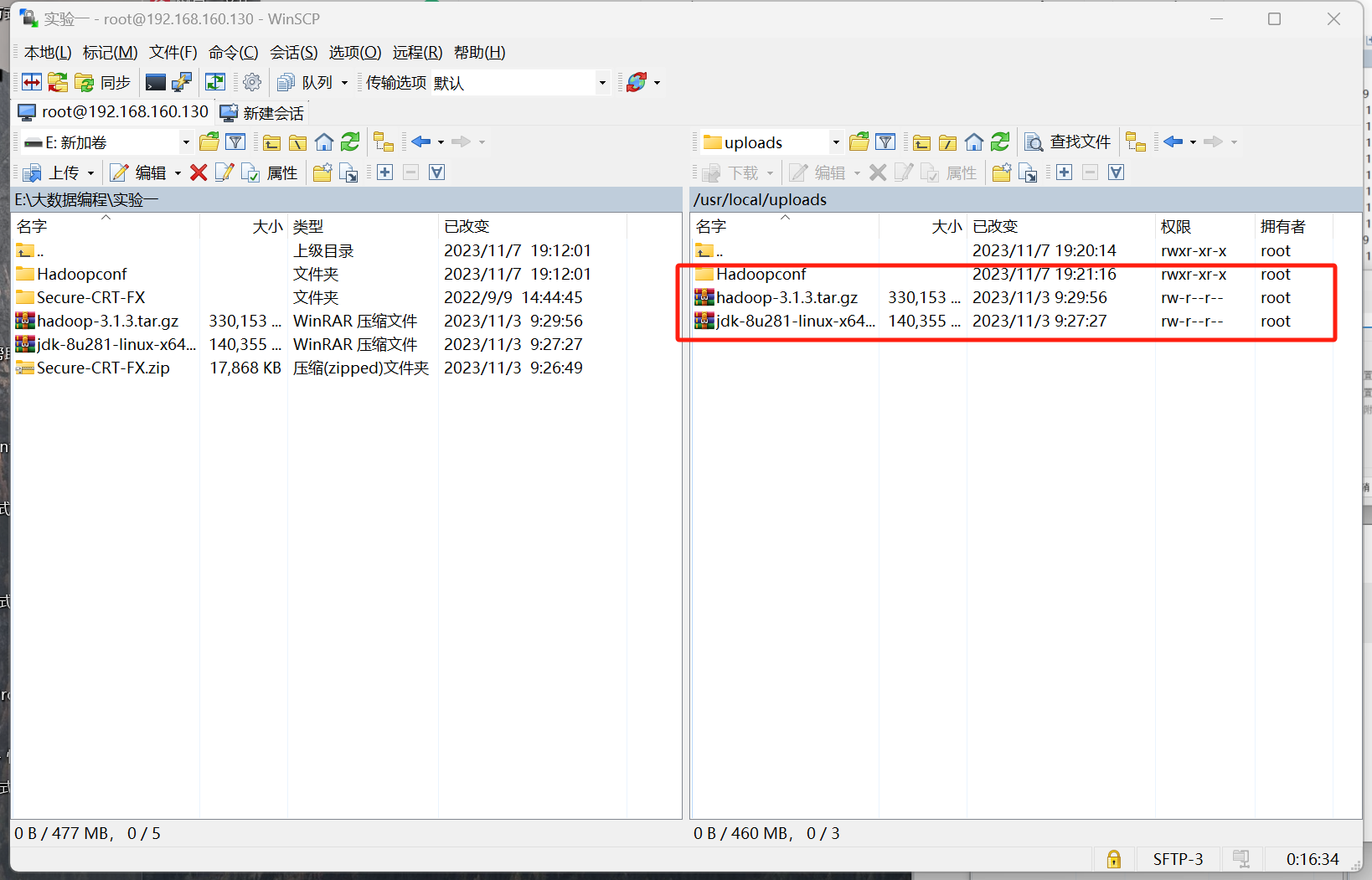This screenshot has width=1372, height=880.
Task: Sort local files by 类型 column header
Action: pyautogui.click(x=362, y=226)
